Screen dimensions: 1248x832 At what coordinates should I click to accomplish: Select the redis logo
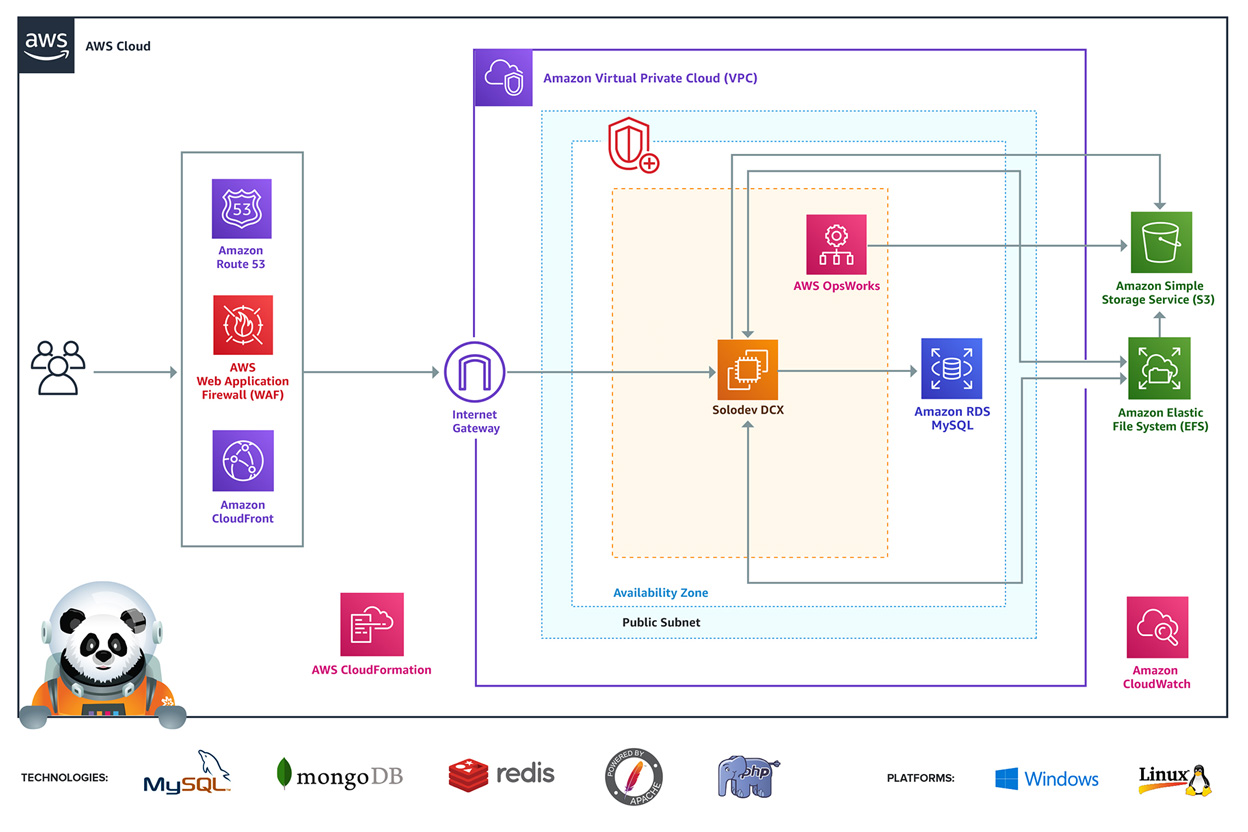coord(501,774)
